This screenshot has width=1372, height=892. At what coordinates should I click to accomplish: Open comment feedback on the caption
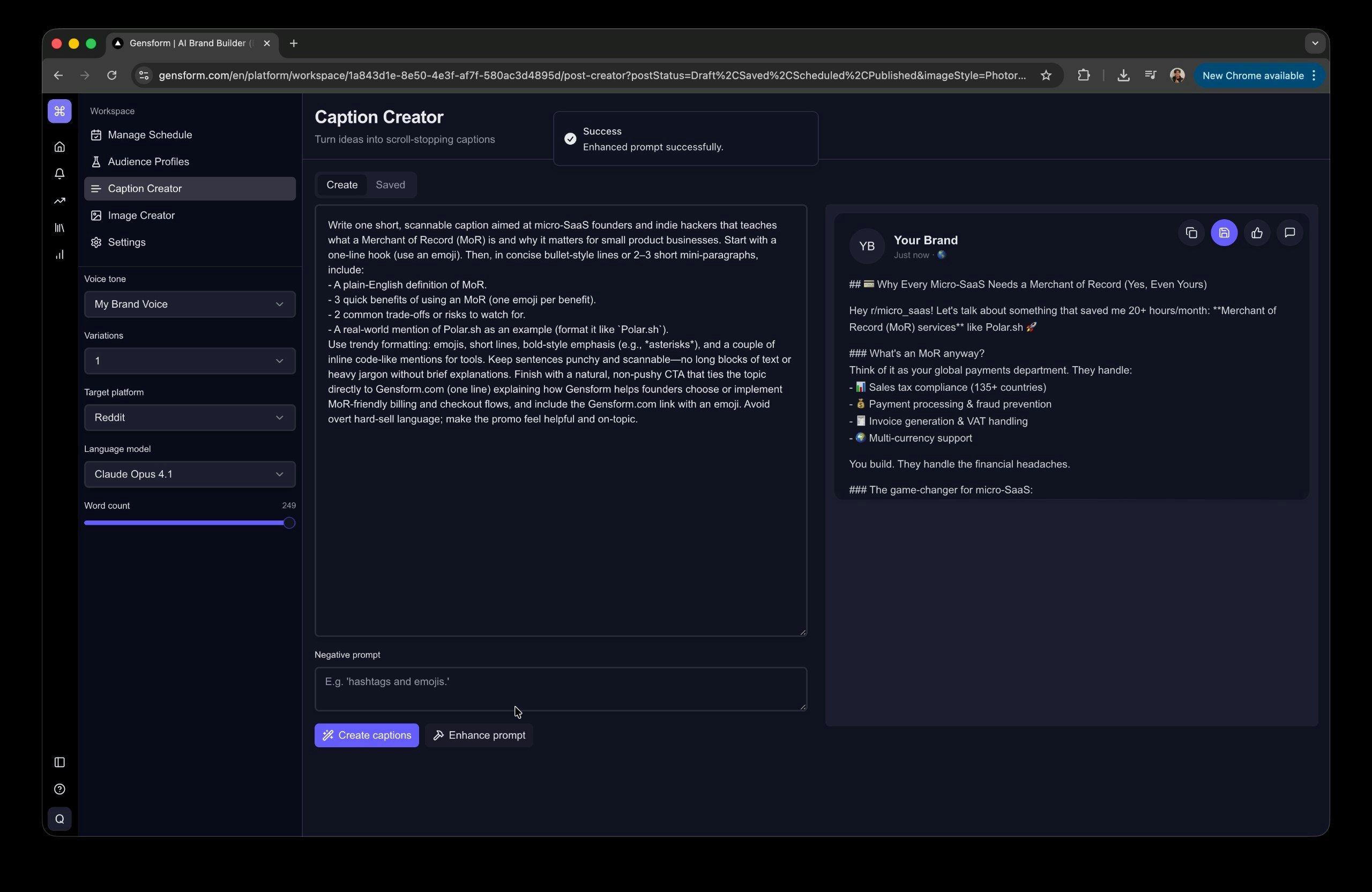click(x=1289, y=233)
